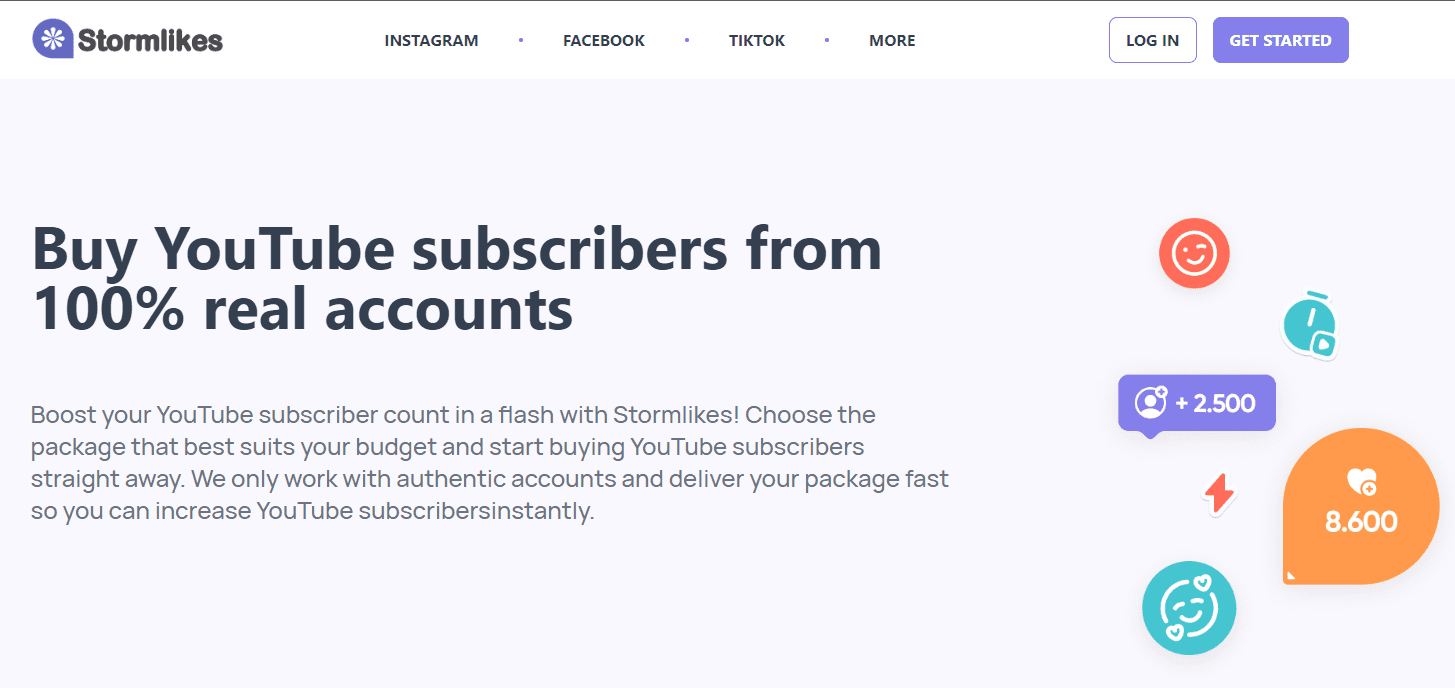Image resolution: width=1455 pixels, height=688 pixels.
Task: Click the red lightning bolt icon
Action: pyautogui.click(x=1217, y=492)
